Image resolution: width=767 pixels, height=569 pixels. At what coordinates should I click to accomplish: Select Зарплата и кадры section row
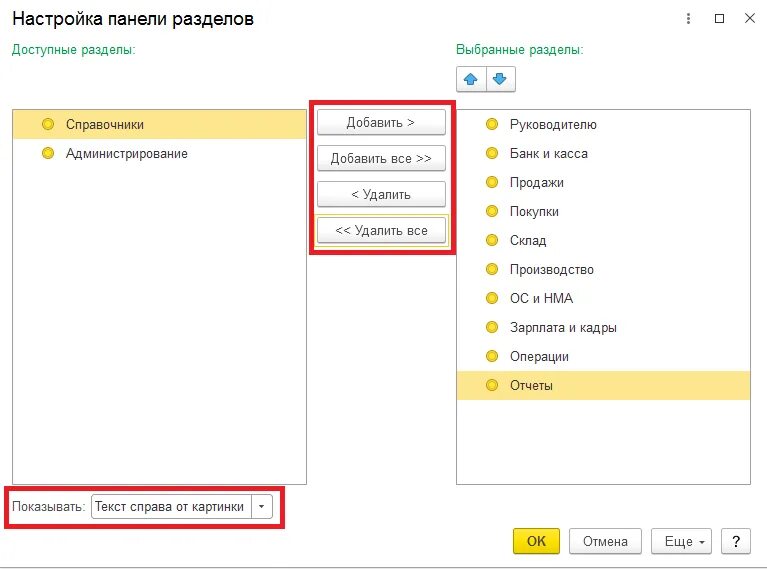[x=603, y=327]
